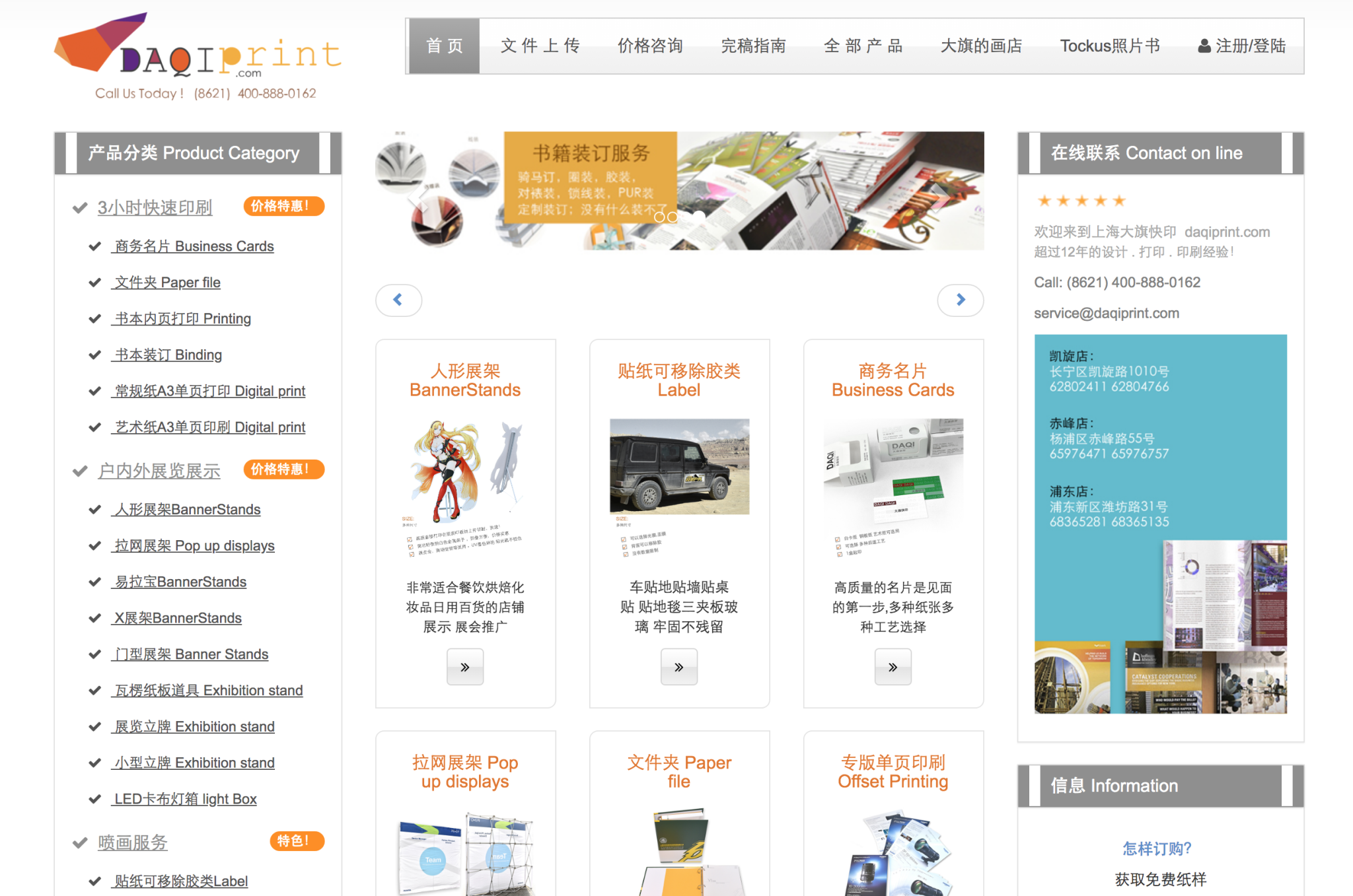Open 文件上传 menu item
This screenshot has width=1353, height=896.
click(540, 46)
